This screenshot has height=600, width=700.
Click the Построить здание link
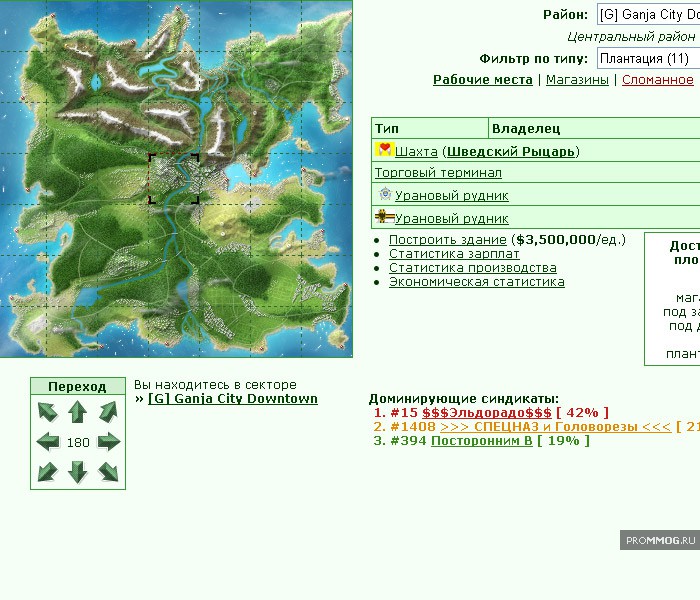(447, 240)
